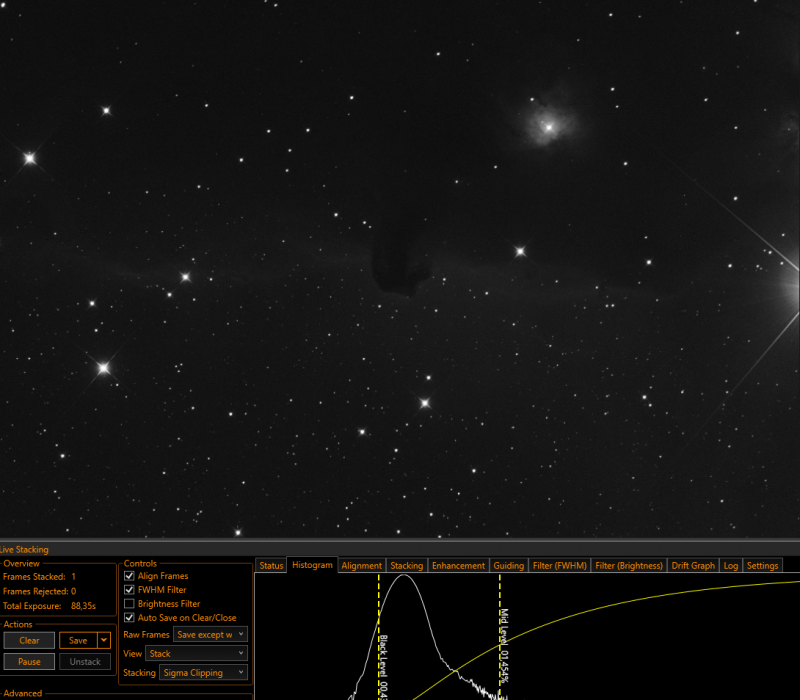
Task: Open the View dropdown showing Stack
Action: pyautogui.click(x=196, y=654)
